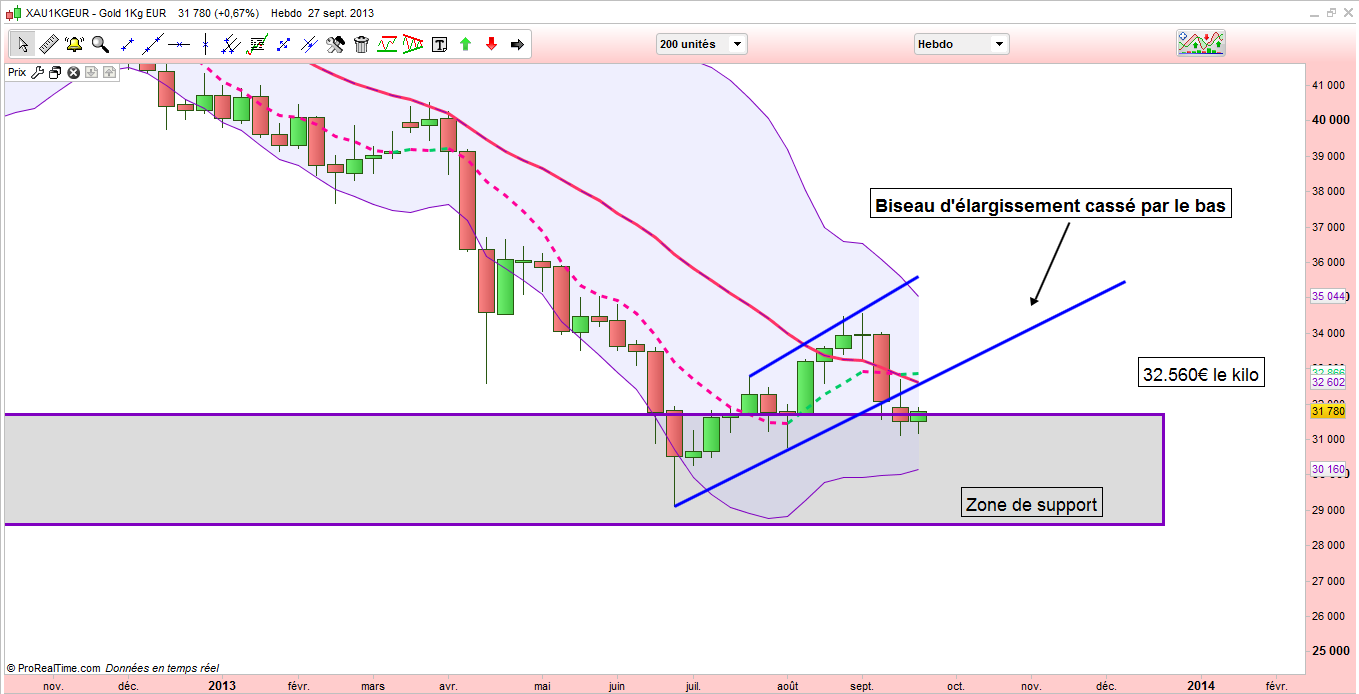Restore the chart window size
Viewport: 1359px width, 694px height.
click(x=1331, y=13)
